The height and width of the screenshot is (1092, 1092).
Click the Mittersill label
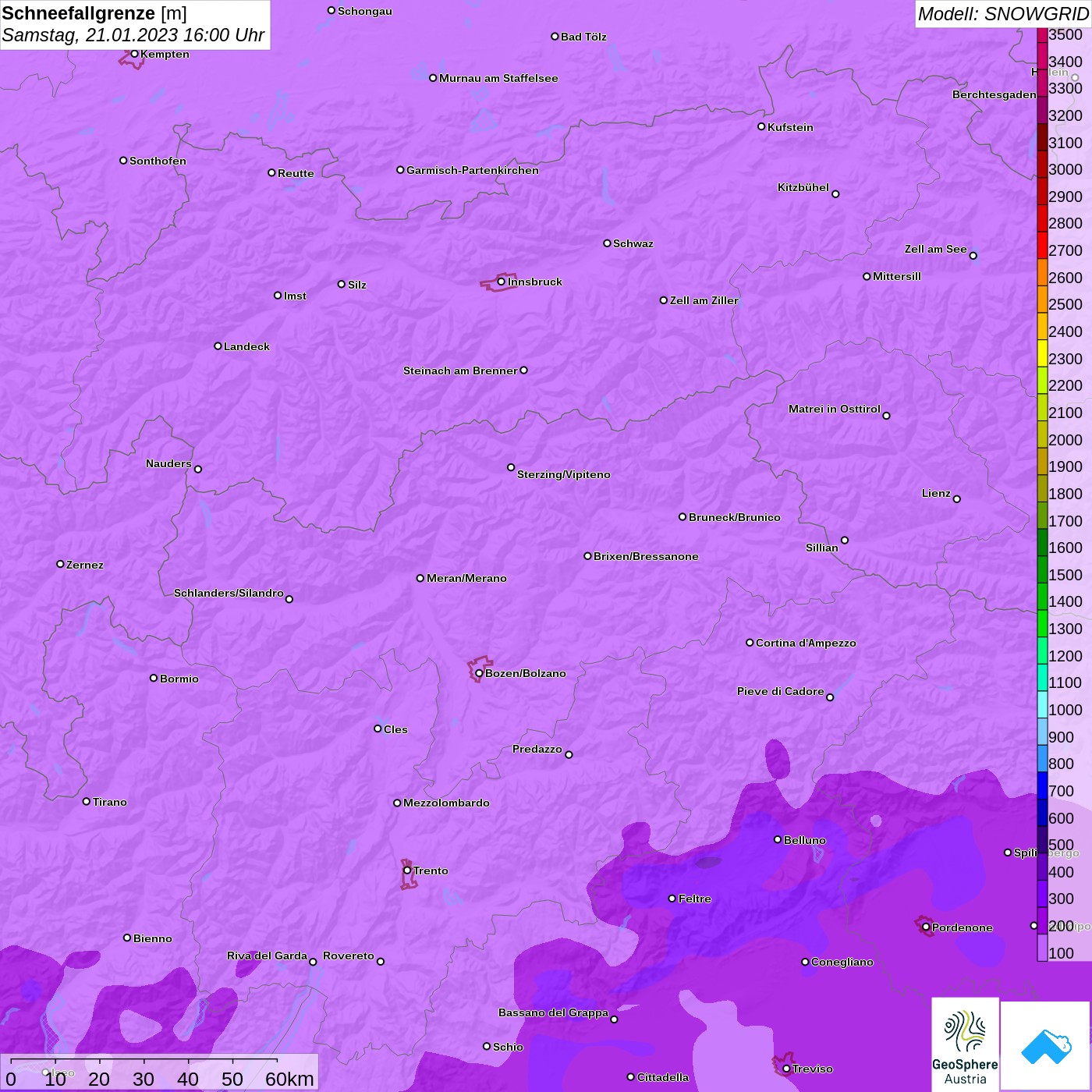point(897,276)
